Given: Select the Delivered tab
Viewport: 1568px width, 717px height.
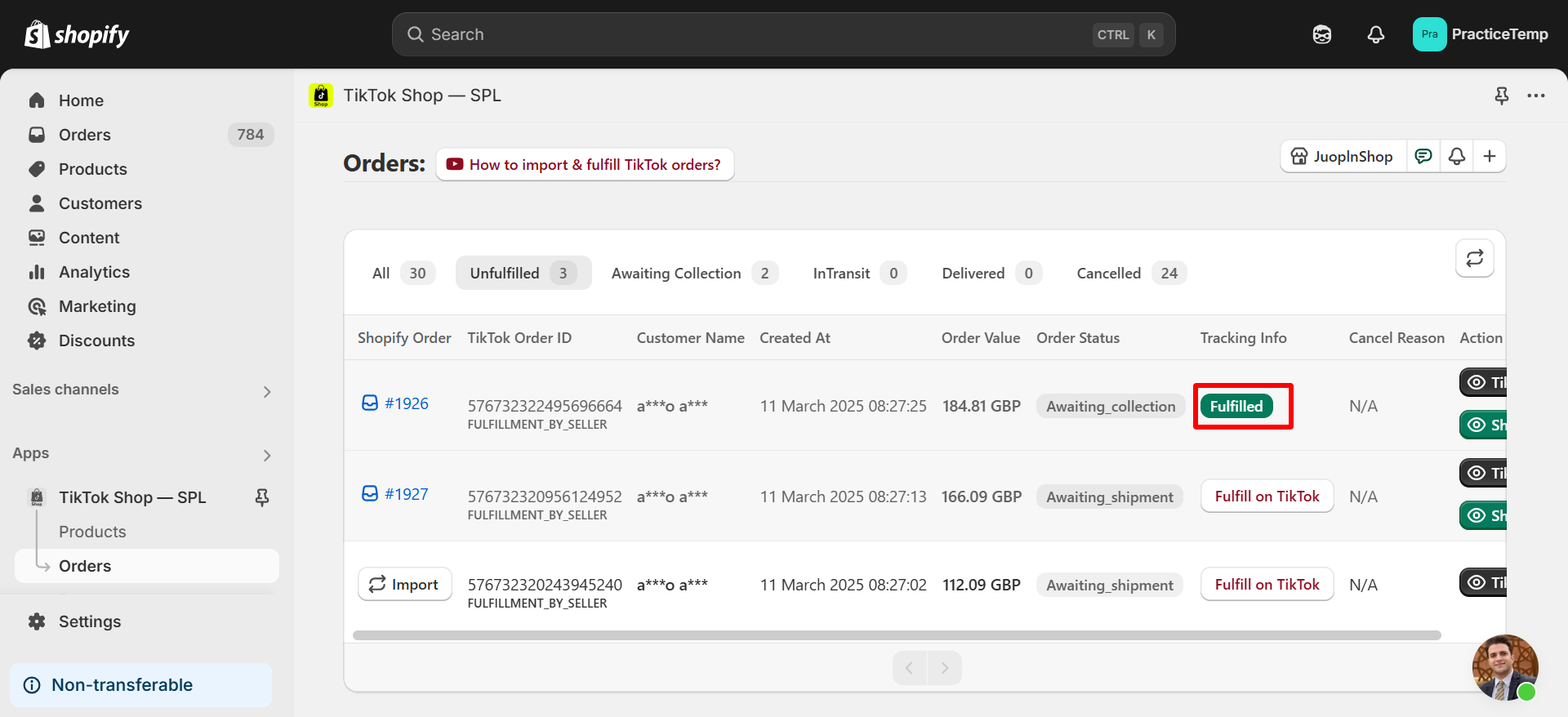Looking at the screenshot, I should 991,274.
